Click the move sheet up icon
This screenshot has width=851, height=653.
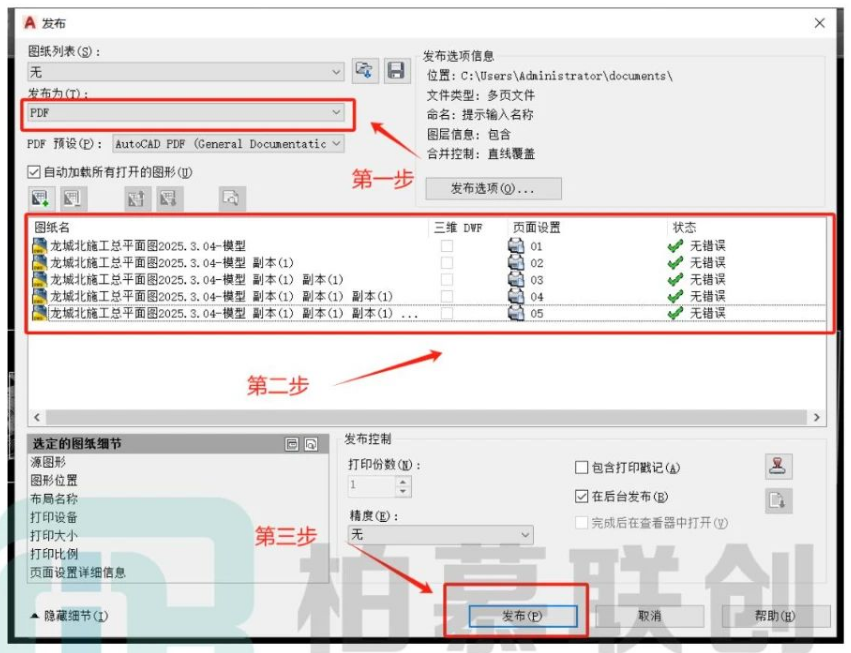coord(137,198)
